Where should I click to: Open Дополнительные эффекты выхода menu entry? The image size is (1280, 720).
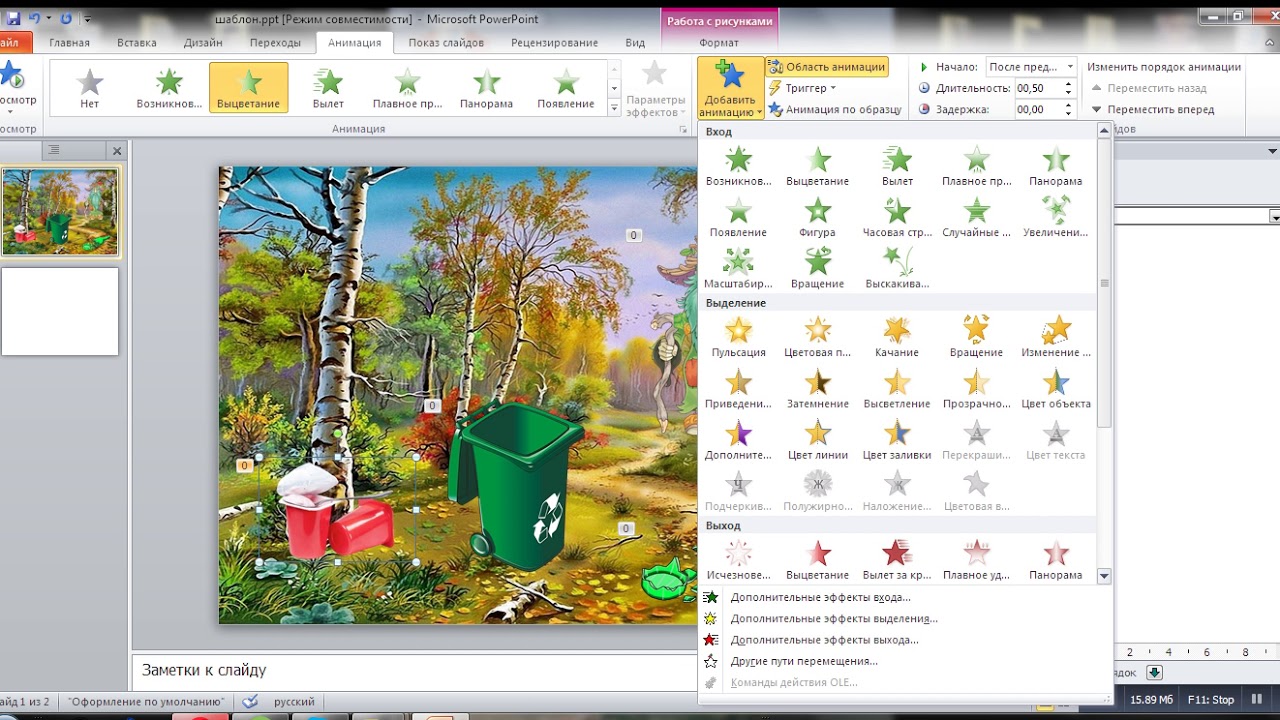pyautogui.click(x=824, y=639)
